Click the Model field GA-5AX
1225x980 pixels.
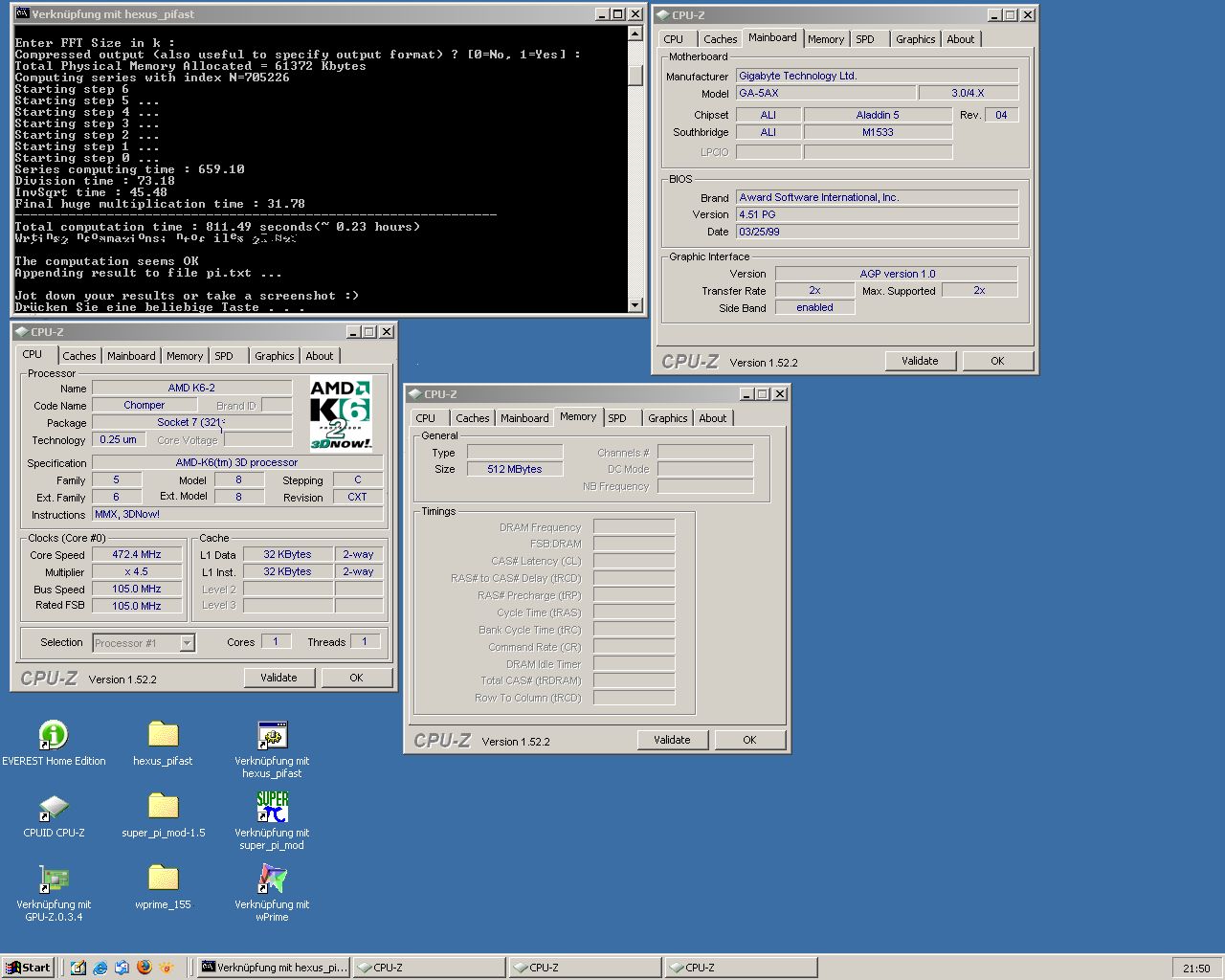pos(826,93)
